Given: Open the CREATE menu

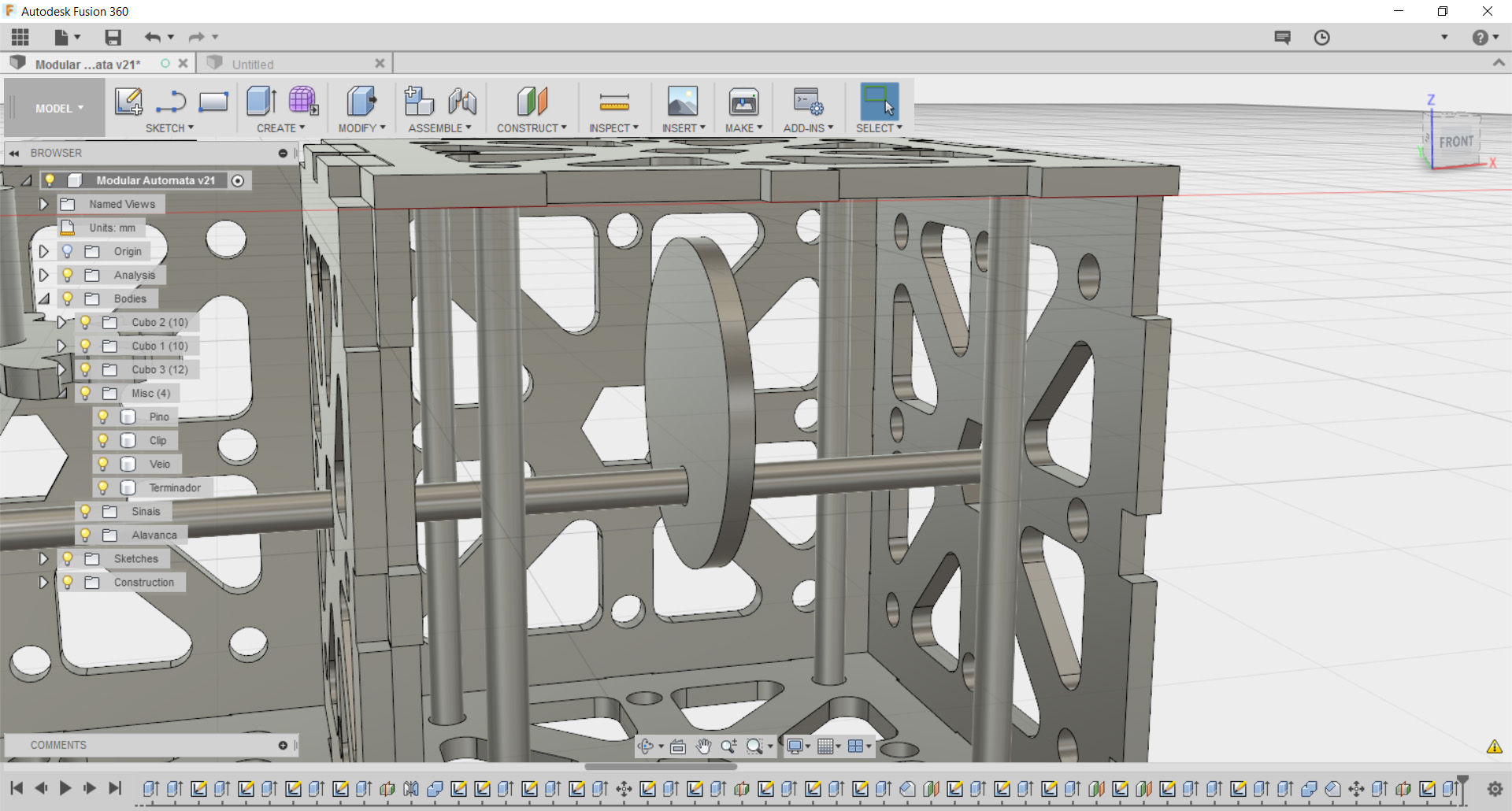Looking at the screenshot, I should [280, 128].
